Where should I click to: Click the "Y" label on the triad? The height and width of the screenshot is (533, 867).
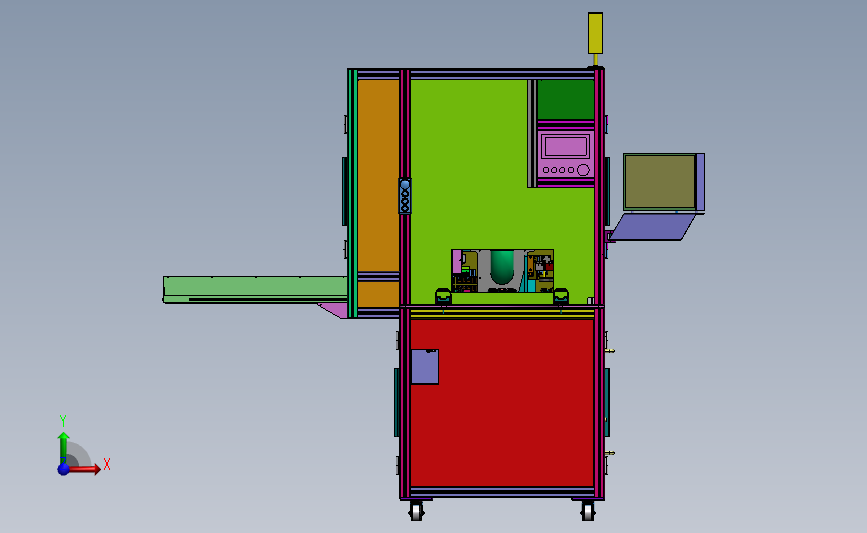click(x=63, y=421)
